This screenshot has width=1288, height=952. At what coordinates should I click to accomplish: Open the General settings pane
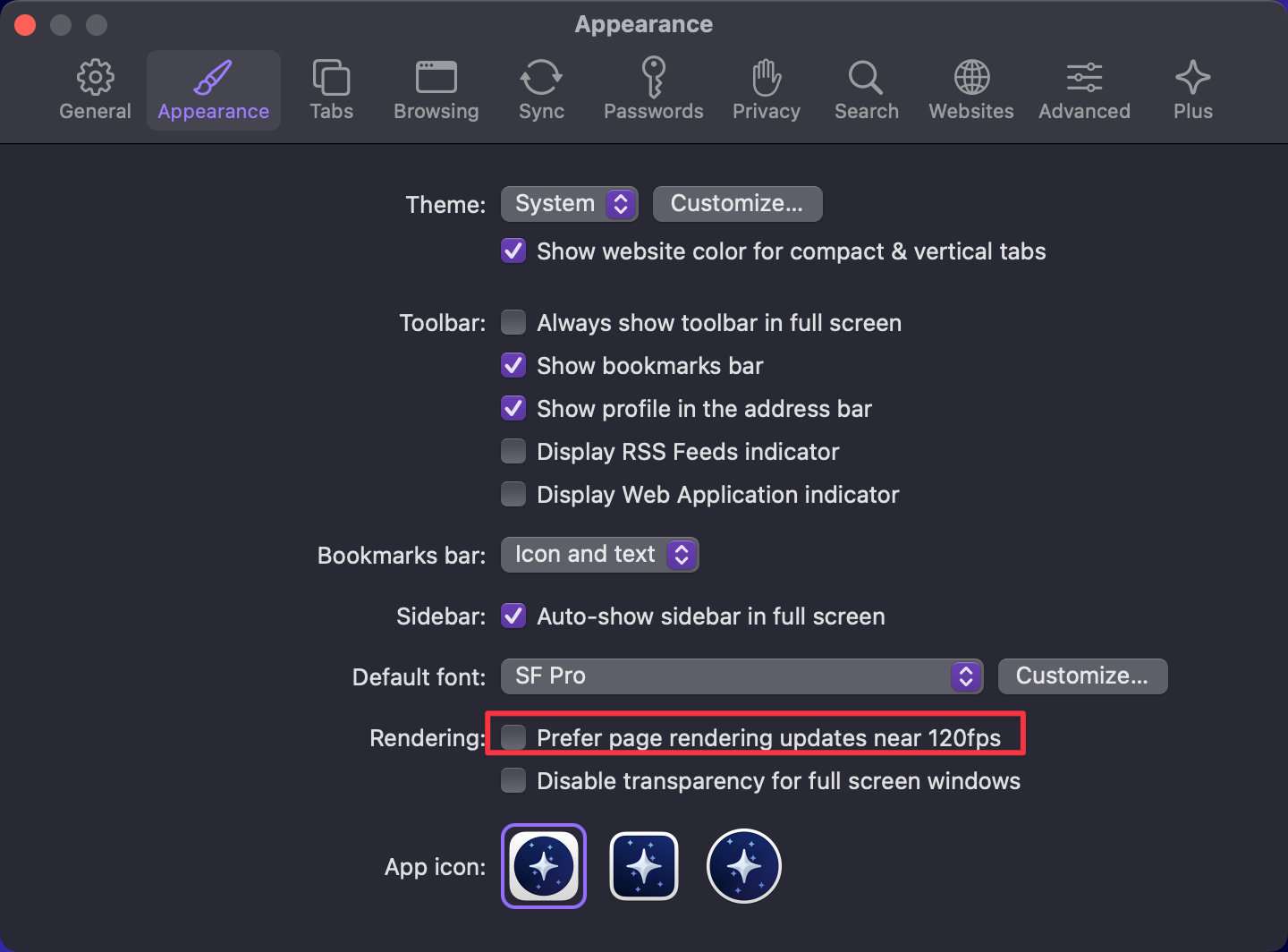click(x=95, y=90)
